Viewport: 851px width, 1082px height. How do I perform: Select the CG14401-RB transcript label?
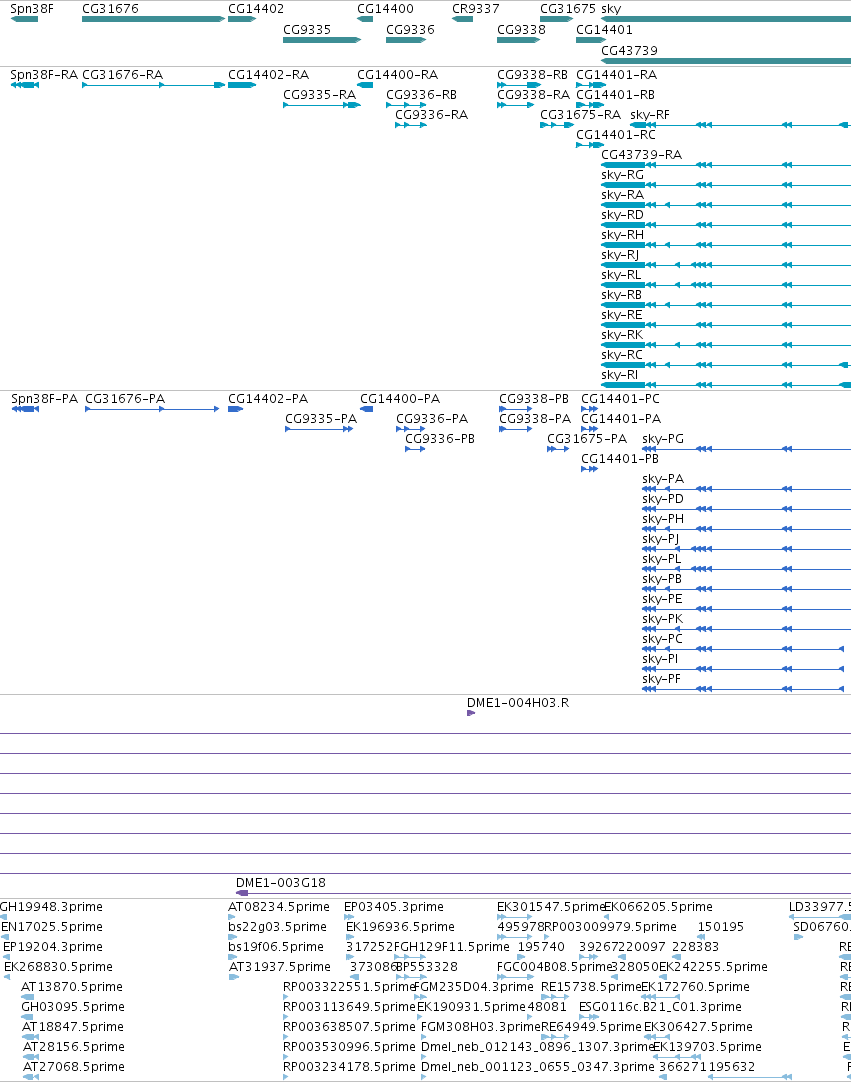pyautogui.click(x=616, y=95)
